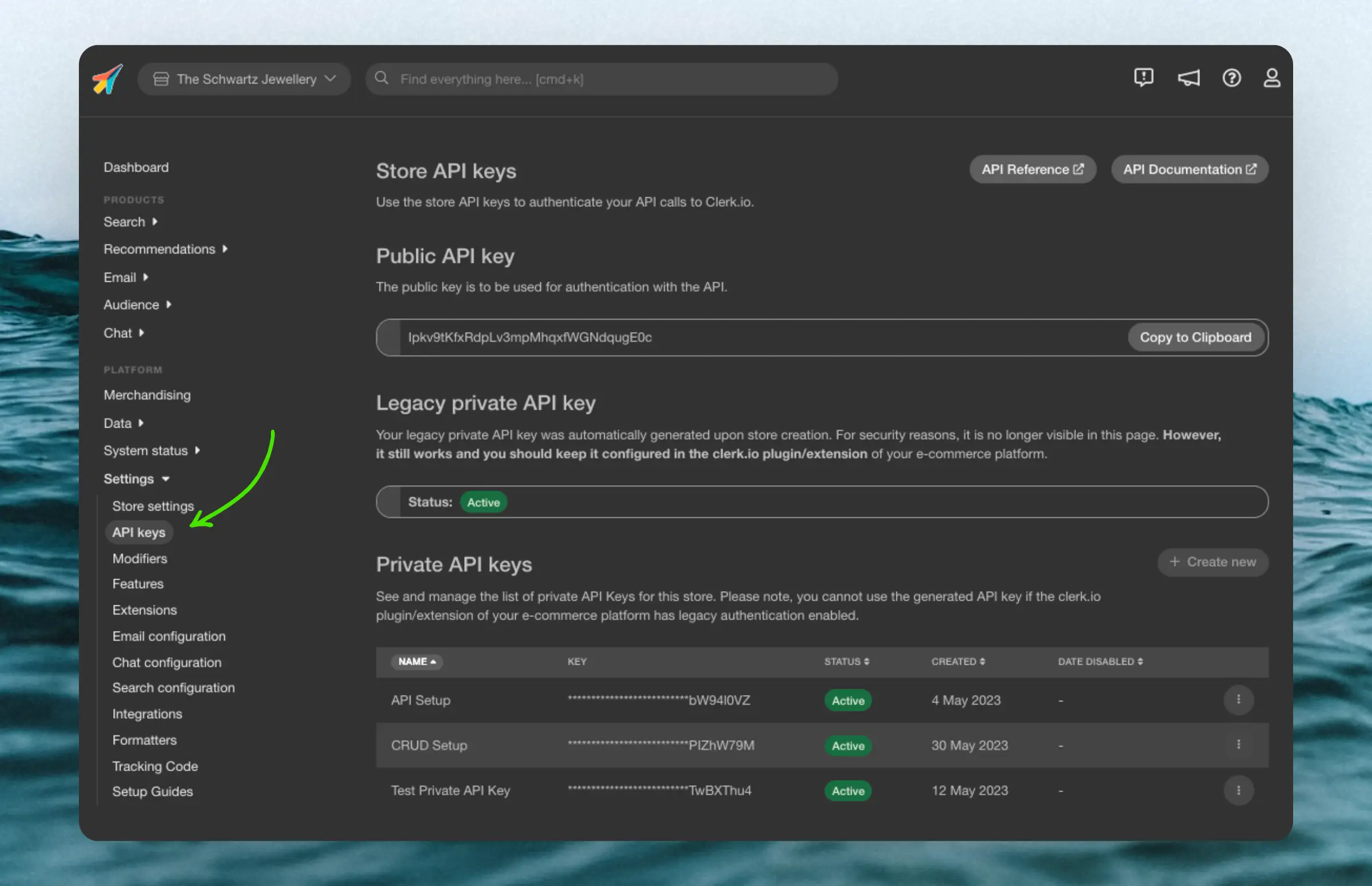Image resolution: width=1372 pixels, height=886 pixels.
Task: Click the global search input field
Action: [x=602, y=78]
